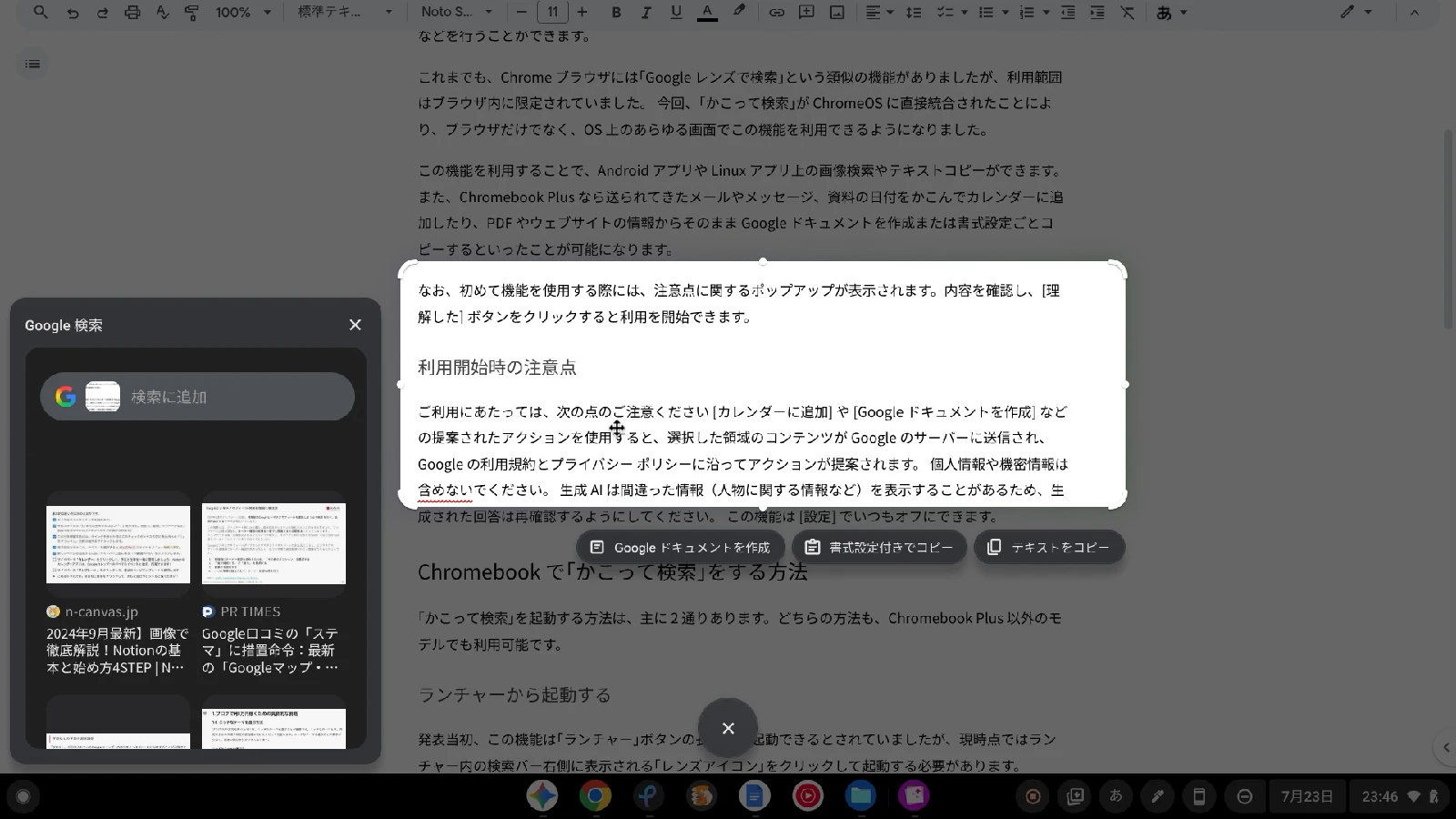This screenshot has width=1456, height=819.
Task: Open the editing mode pencil menu
Action: tap(1355, 12)
